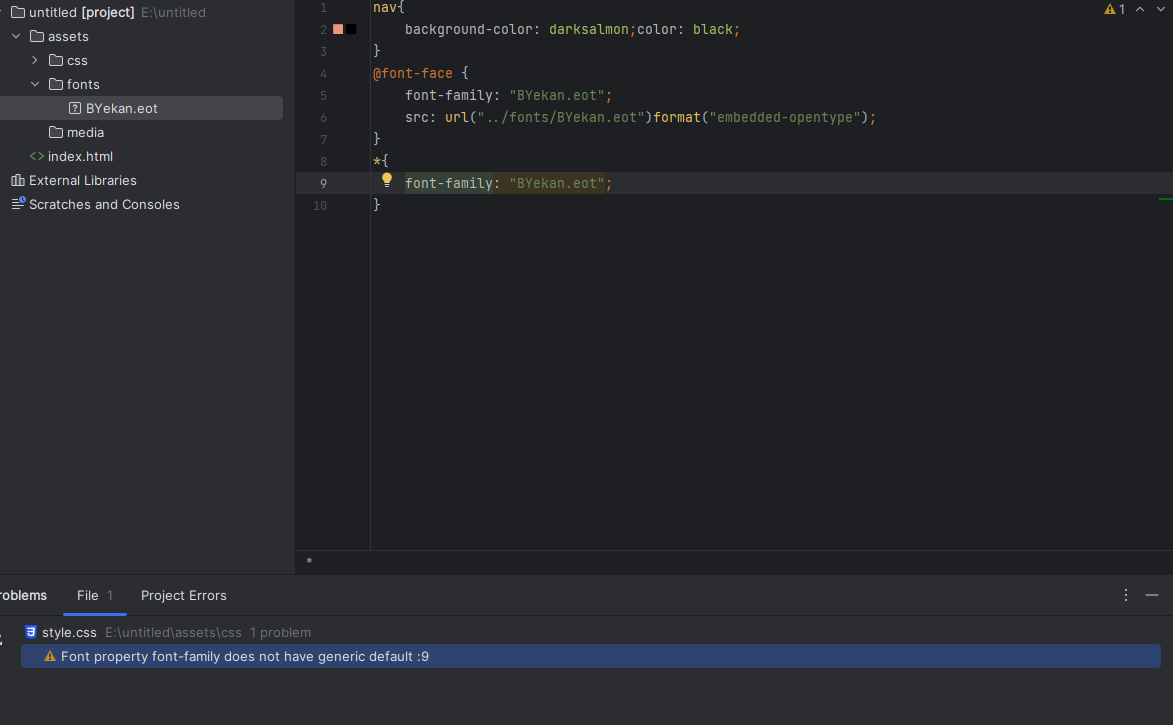The image size is (1173, 725).
Task: Switch to the File problems tab
Action: [x=95, y=596]
